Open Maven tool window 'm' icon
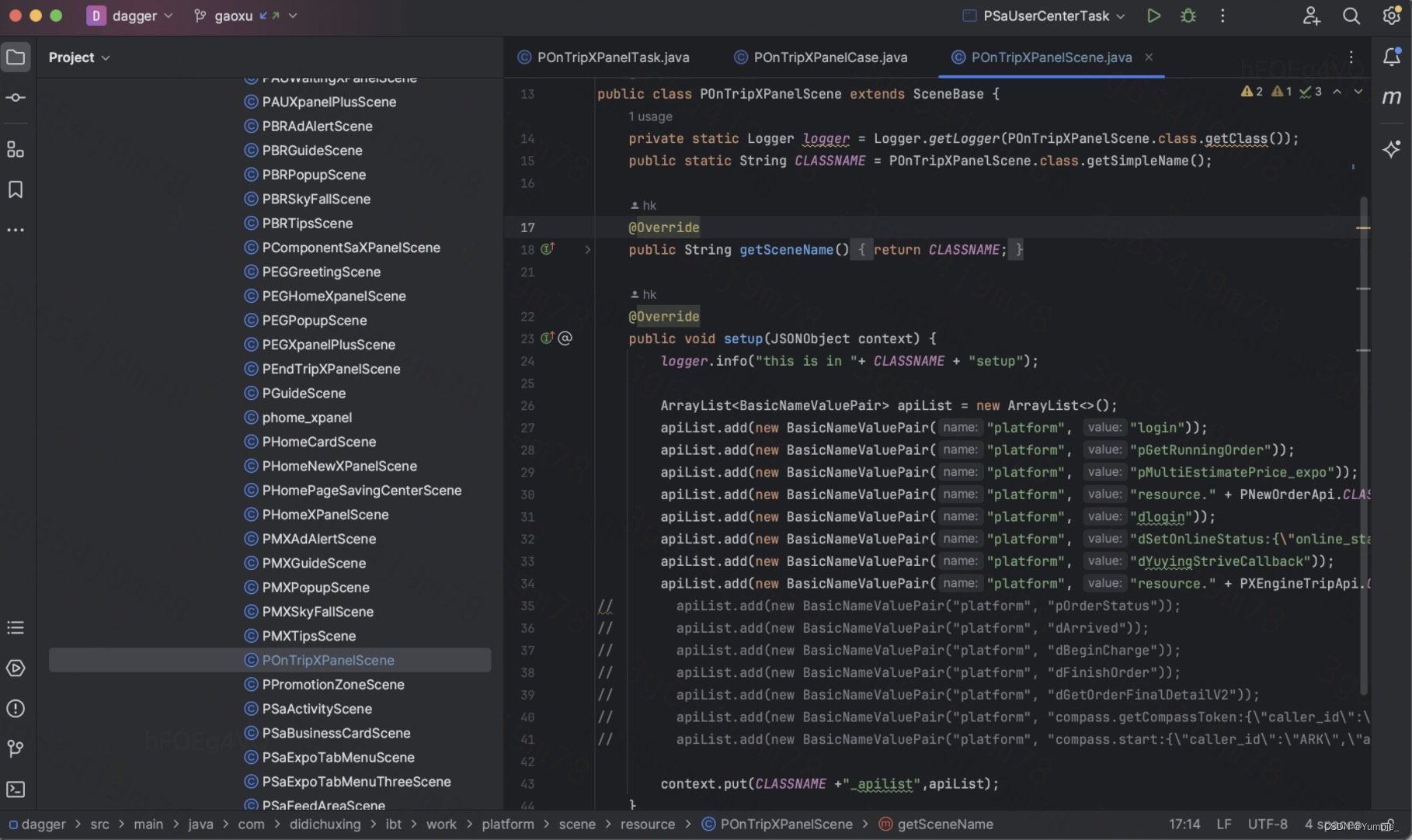This screenshot has height=840, width=1412. (1392, 97)
